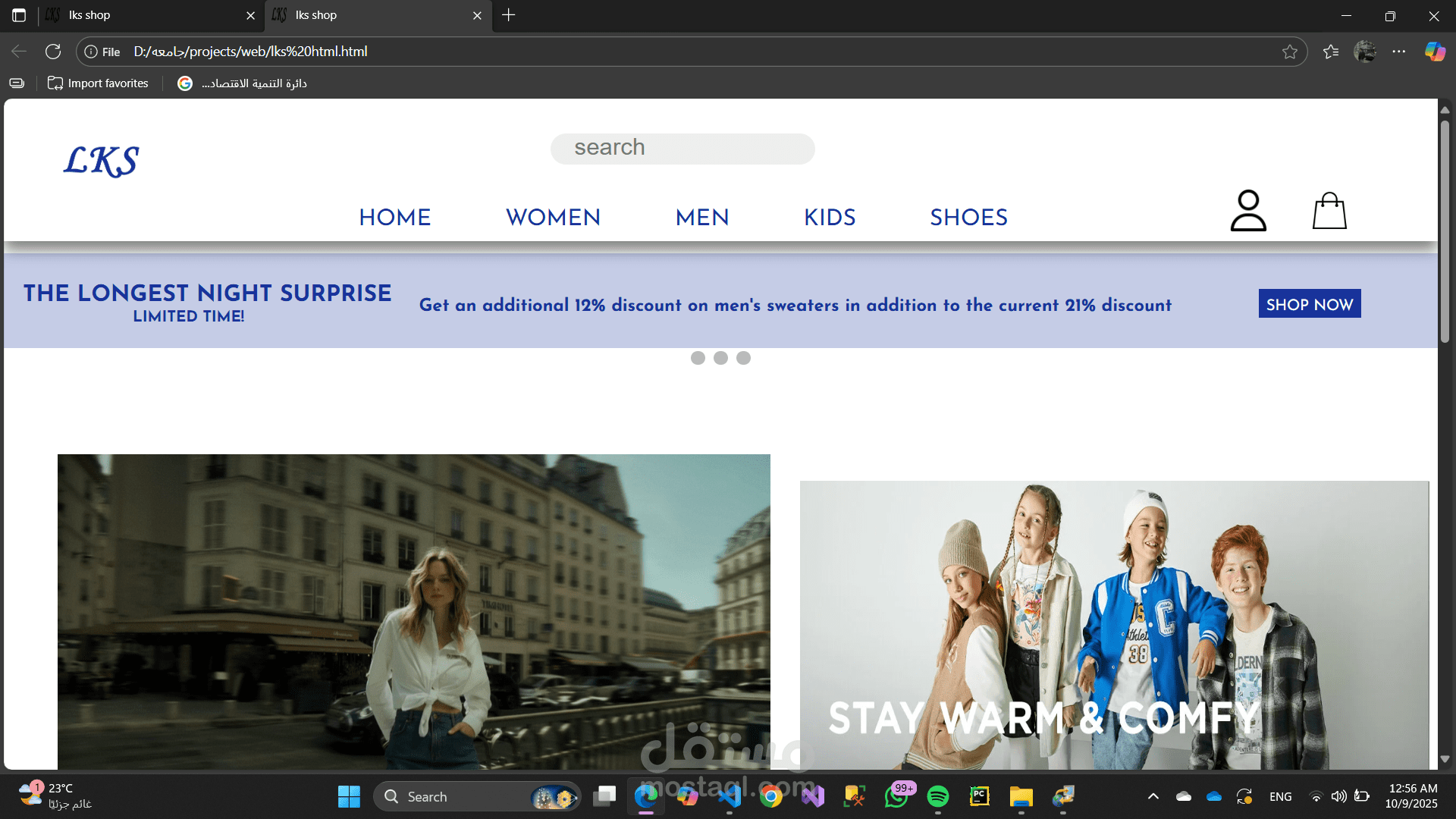The image size is (1456, 819).
Task: Open the shopping bag cart icon
Action: click(1329, 211)
